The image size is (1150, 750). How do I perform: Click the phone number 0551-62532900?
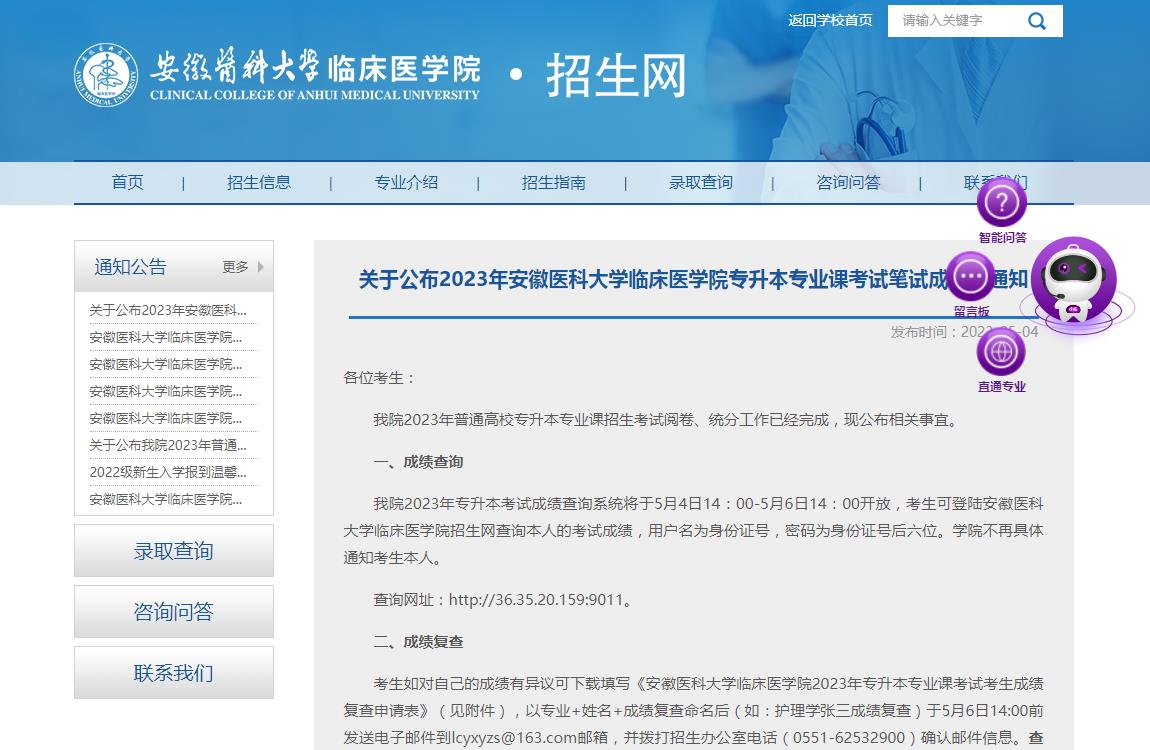(849, 738)
